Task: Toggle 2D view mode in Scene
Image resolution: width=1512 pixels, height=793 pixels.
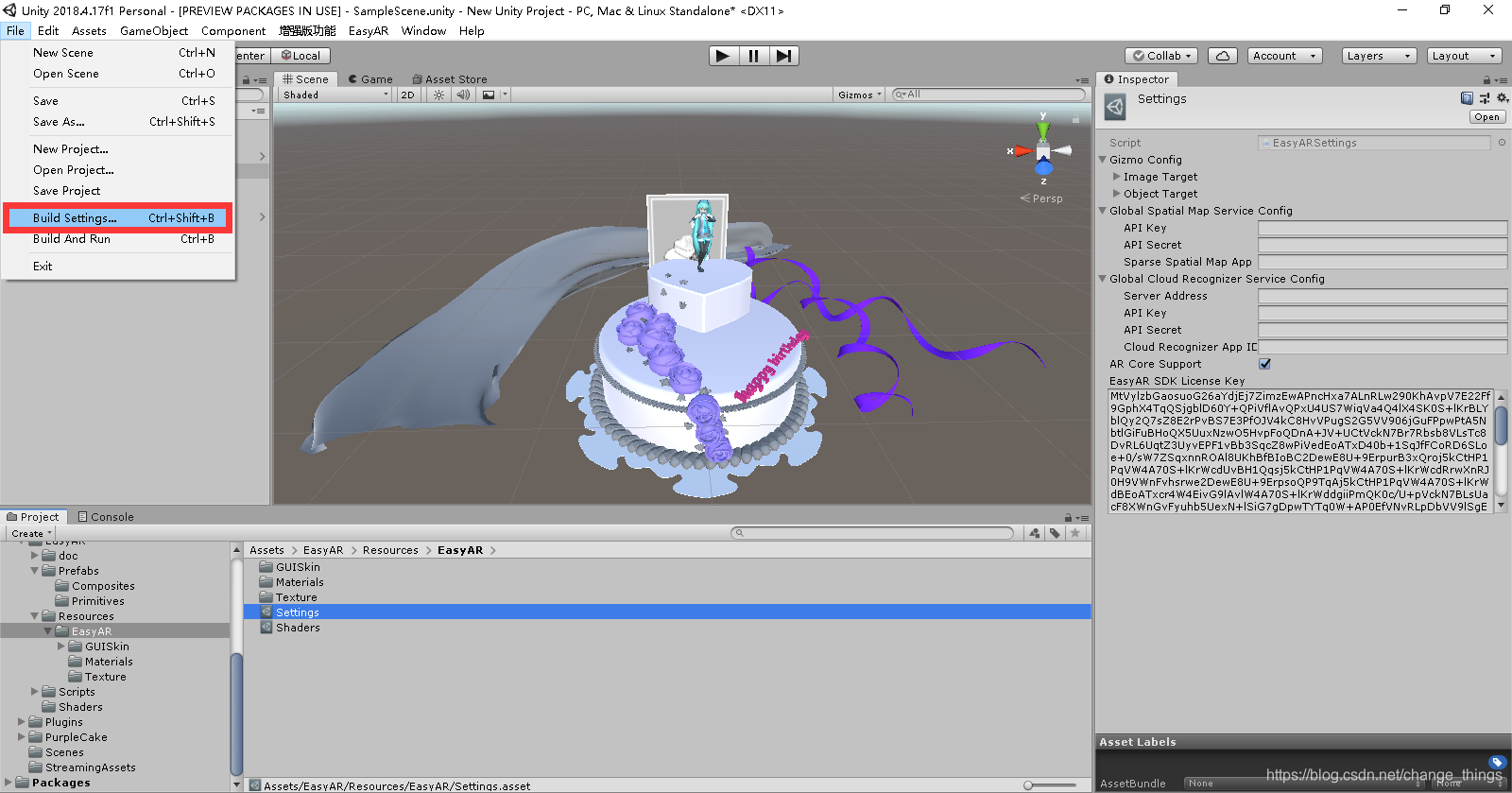Action: (x=408, y=95)
